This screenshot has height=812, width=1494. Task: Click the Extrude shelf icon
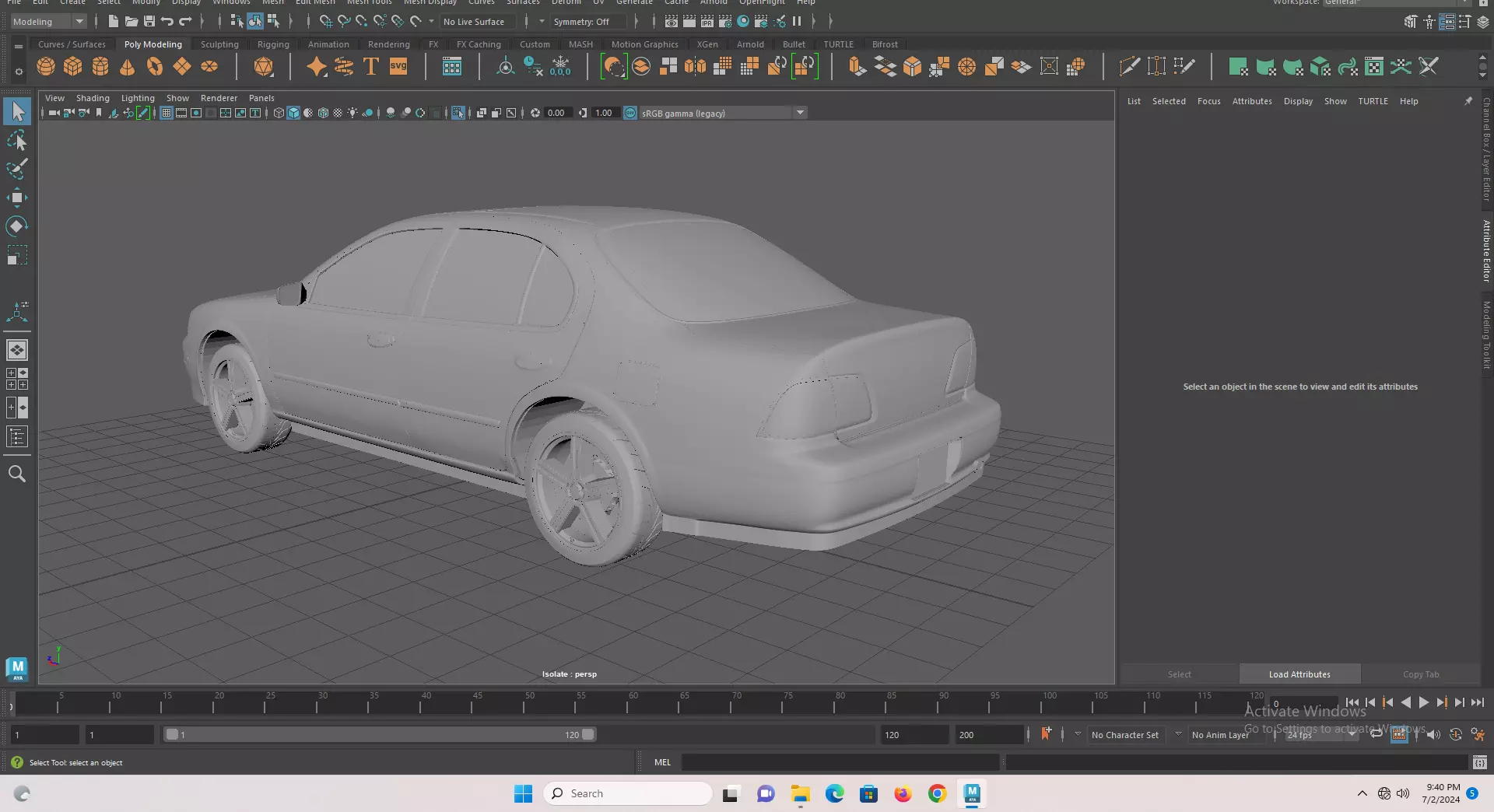pos(857,67)
